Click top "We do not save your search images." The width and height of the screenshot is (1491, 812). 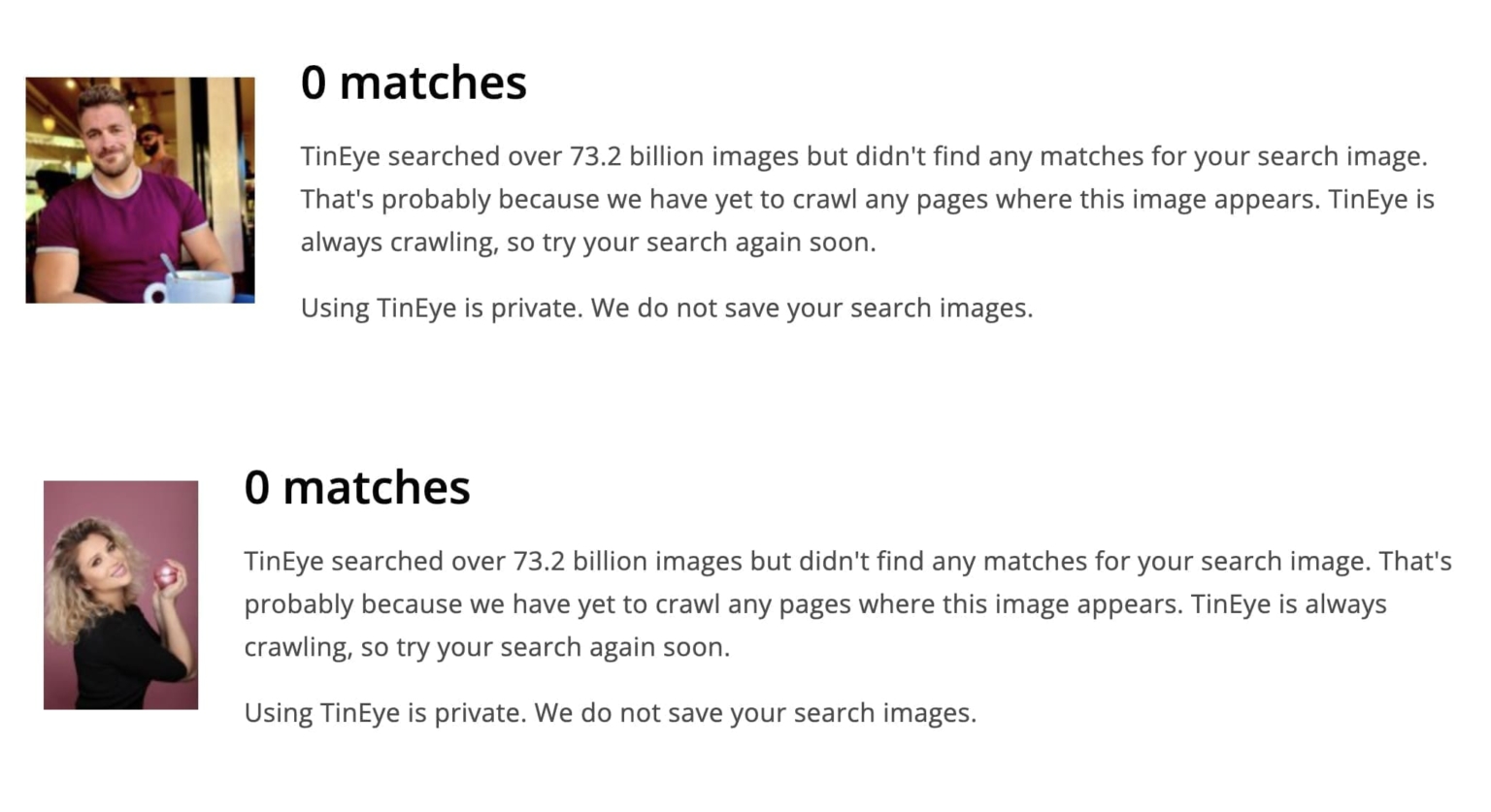(x=812, y=309)
